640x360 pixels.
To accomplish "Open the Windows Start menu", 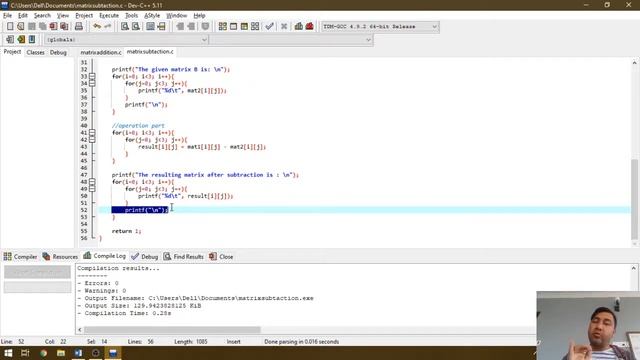I will coord(8,353).
